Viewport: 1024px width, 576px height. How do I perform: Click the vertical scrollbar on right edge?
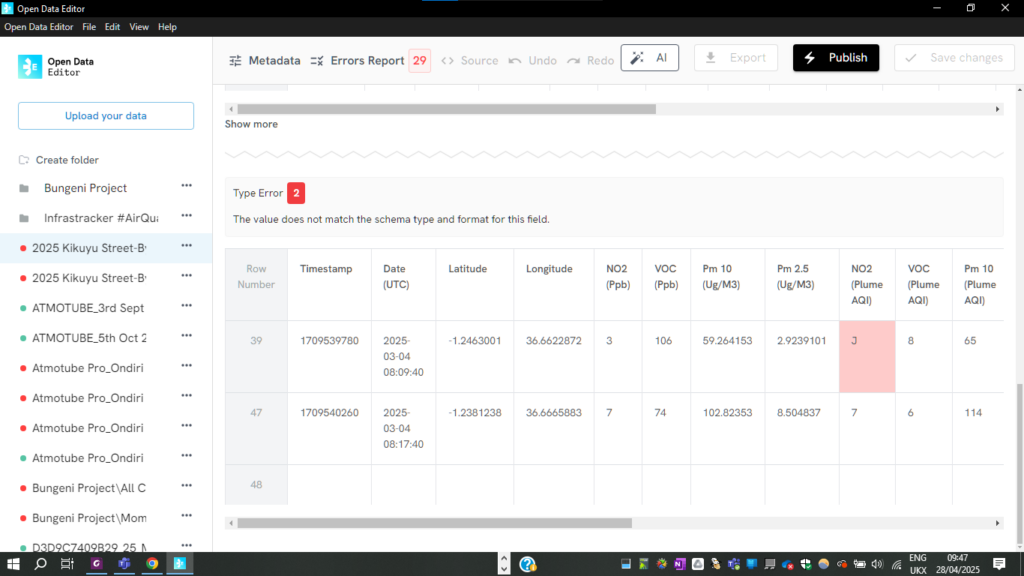click(1019, 464)
